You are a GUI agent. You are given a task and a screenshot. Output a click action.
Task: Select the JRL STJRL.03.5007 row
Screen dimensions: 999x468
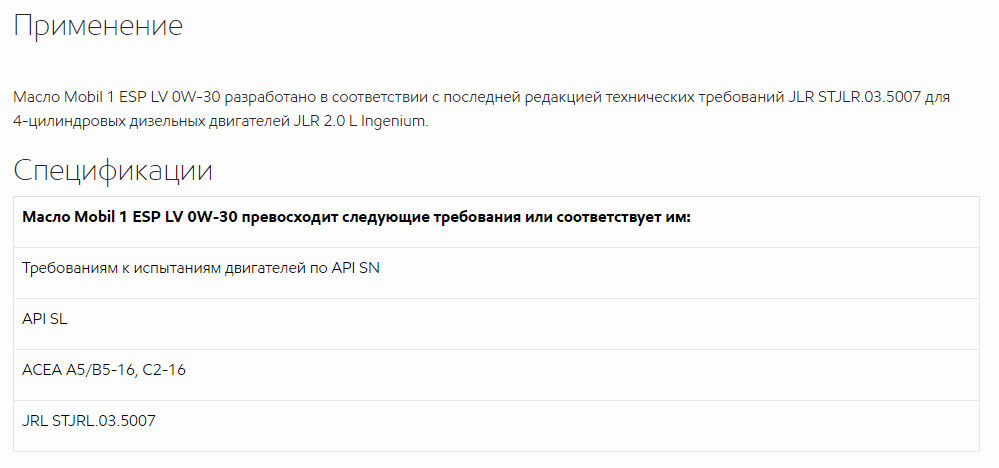coord(496,425)
